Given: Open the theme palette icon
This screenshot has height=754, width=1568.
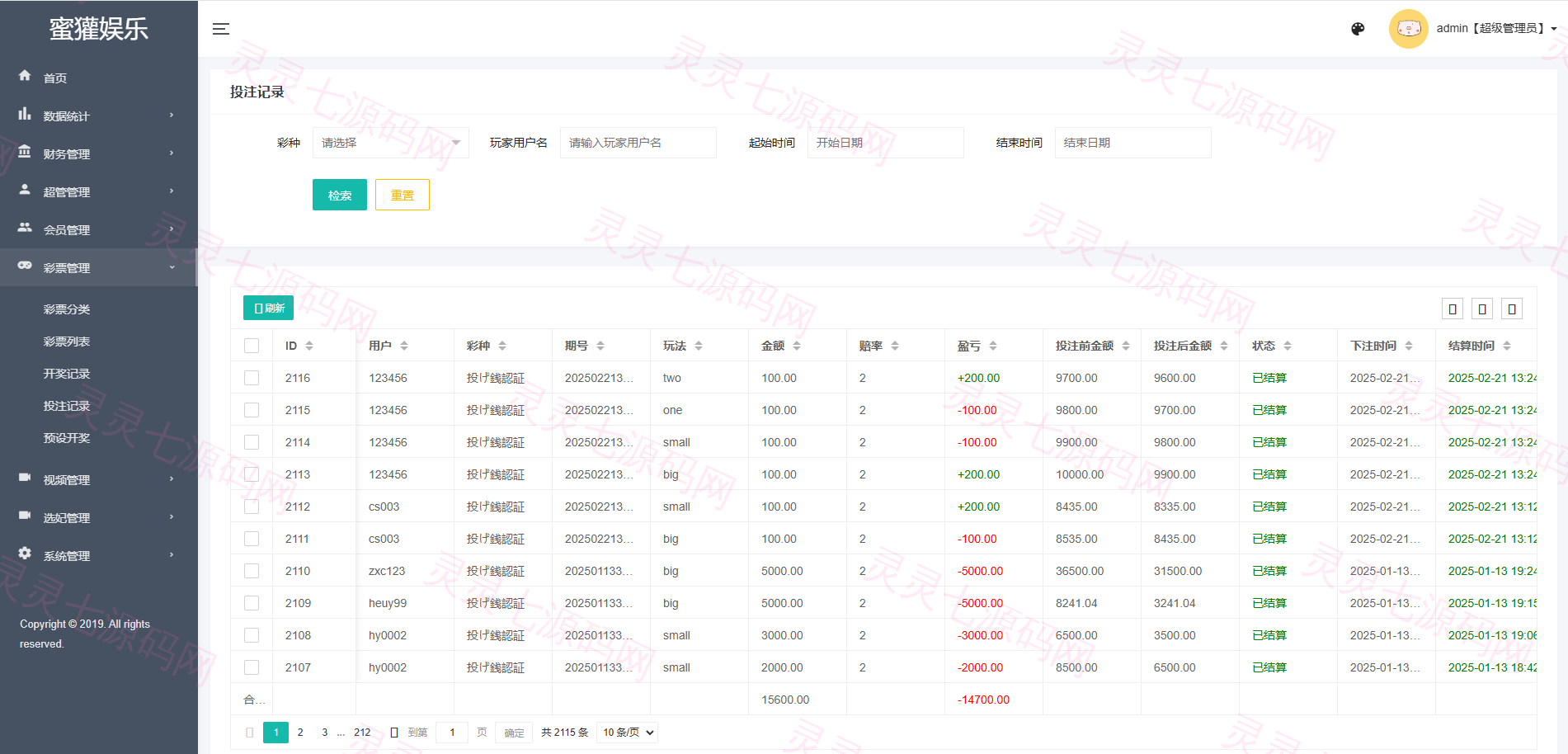Looking at the screenshot, I should [x=1358, y=29].
